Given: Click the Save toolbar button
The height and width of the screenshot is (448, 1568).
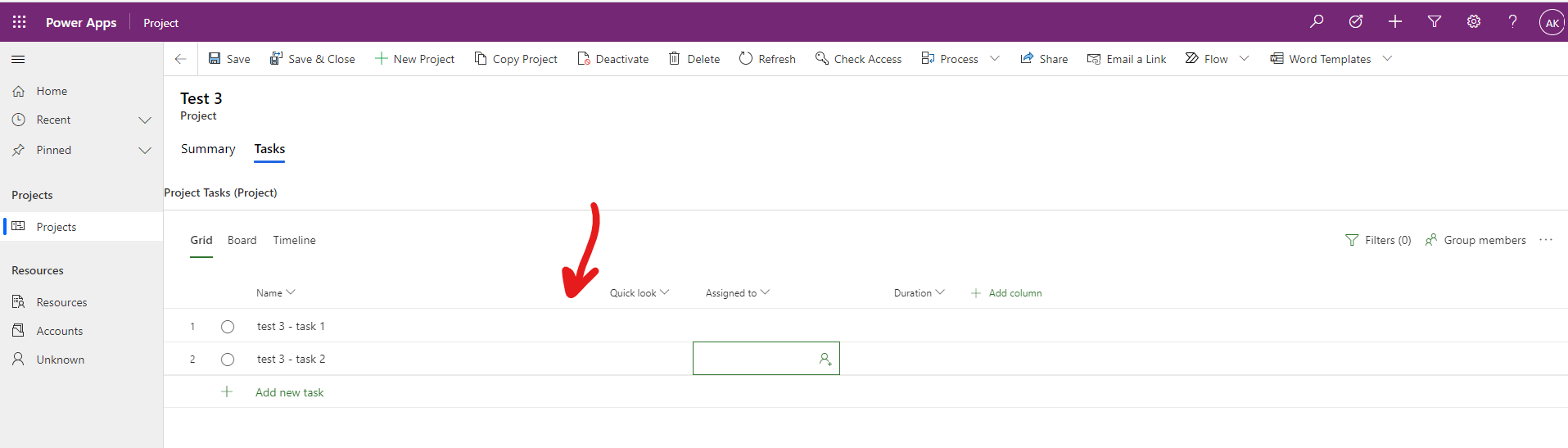Looking at the screenshot, I should pos(229,59).
